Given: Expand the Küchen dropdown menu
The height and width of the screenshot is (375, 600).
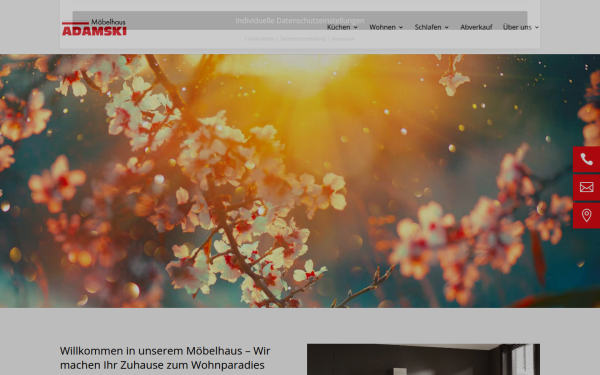Looking at the screenshot, I should (342, 27).
